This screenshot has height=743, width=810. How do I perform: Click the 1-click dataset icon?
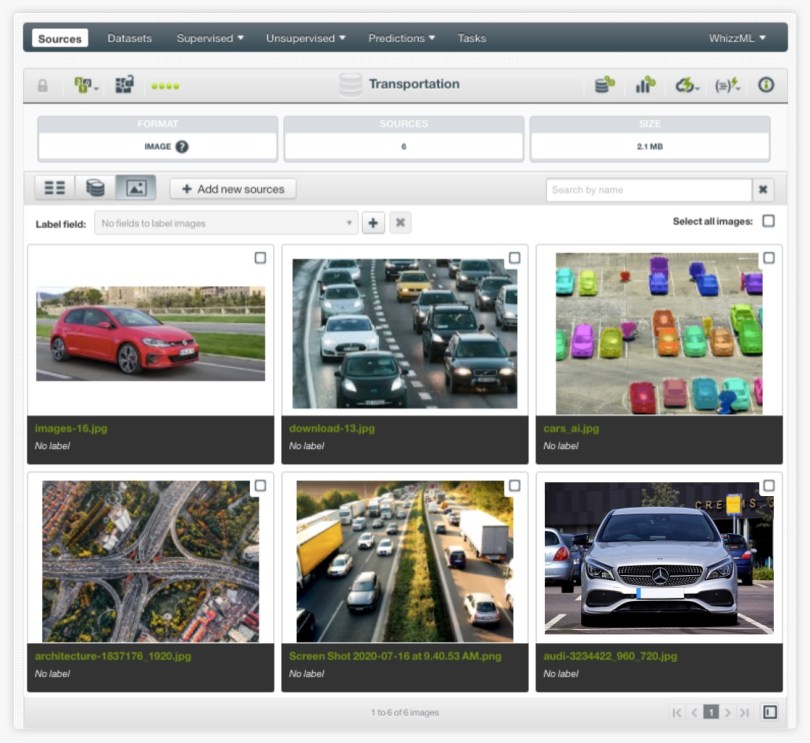(x=603, y=86)
